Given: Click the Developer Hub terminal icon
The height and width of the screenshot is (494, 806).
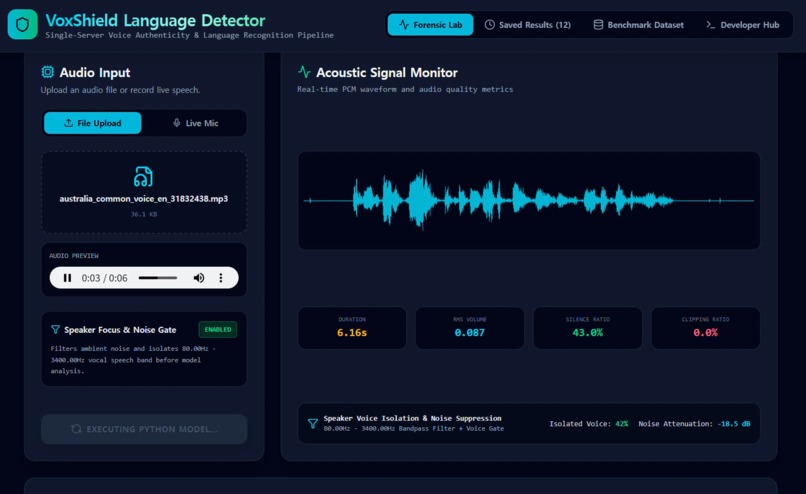Looking at the screenshot, I should click(x=710, y=25).
